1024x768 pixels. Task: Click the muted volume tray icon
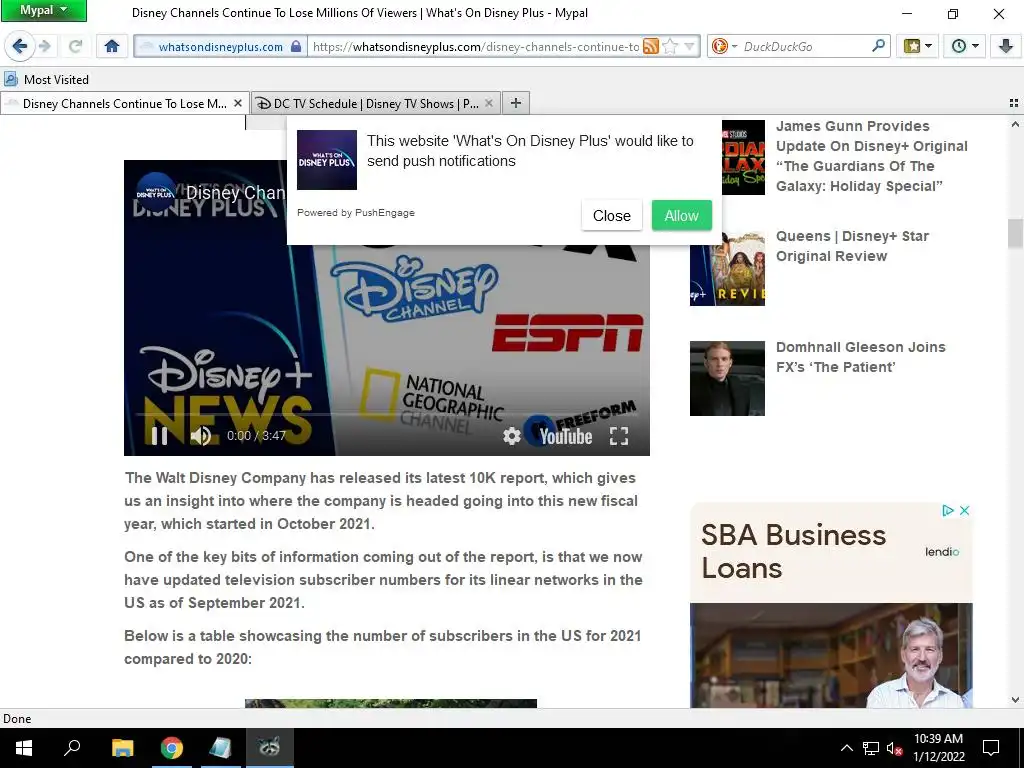click(x=894, y=748)
